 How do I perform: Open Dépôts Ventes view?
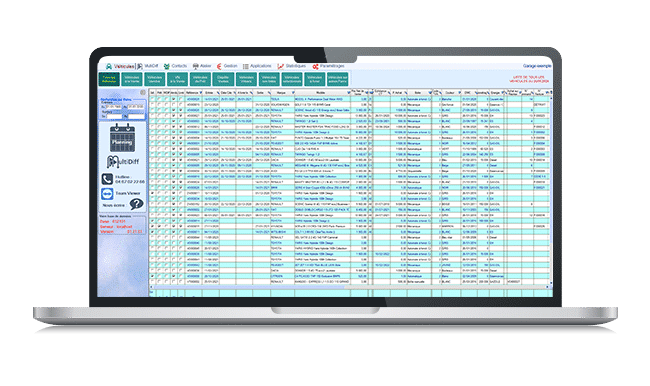pos(223,80)
